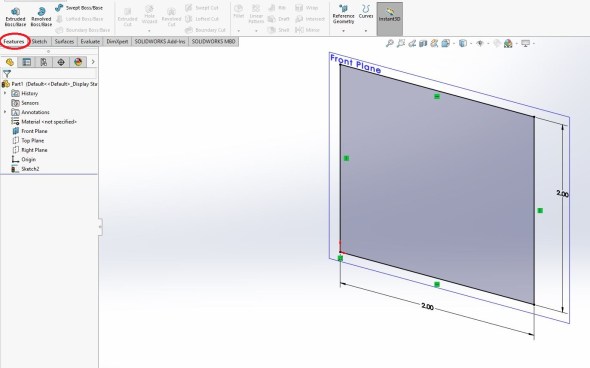Viewport: 590px width, 368px height.
Task: Switch to the Surfaces tab
Action: tap(64, 42)
